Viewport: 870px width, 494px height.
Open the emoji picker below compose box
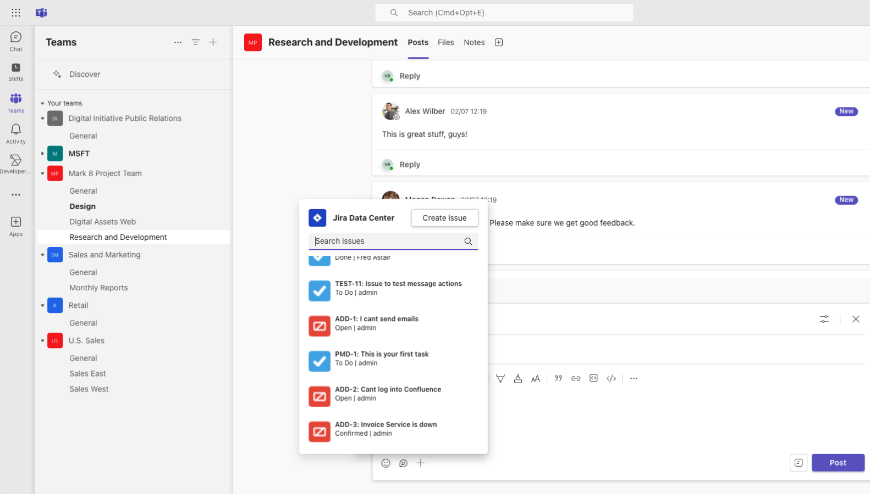coord(386,463)
